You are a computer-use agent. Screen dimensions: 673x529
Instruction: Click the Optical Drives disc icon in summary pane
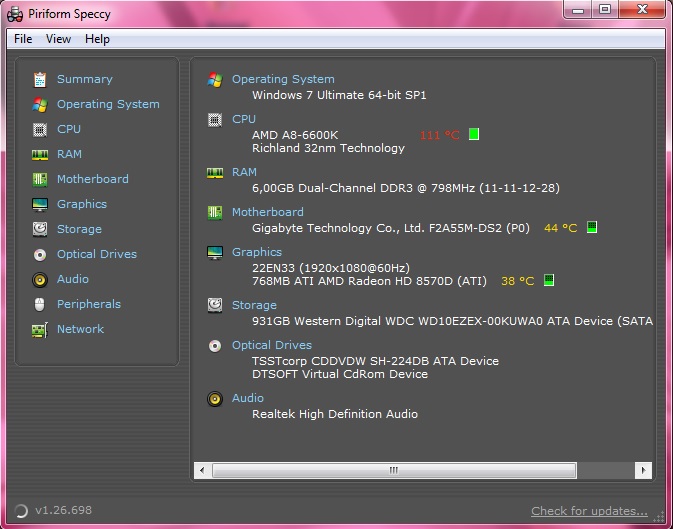click(x=215, y=346)
